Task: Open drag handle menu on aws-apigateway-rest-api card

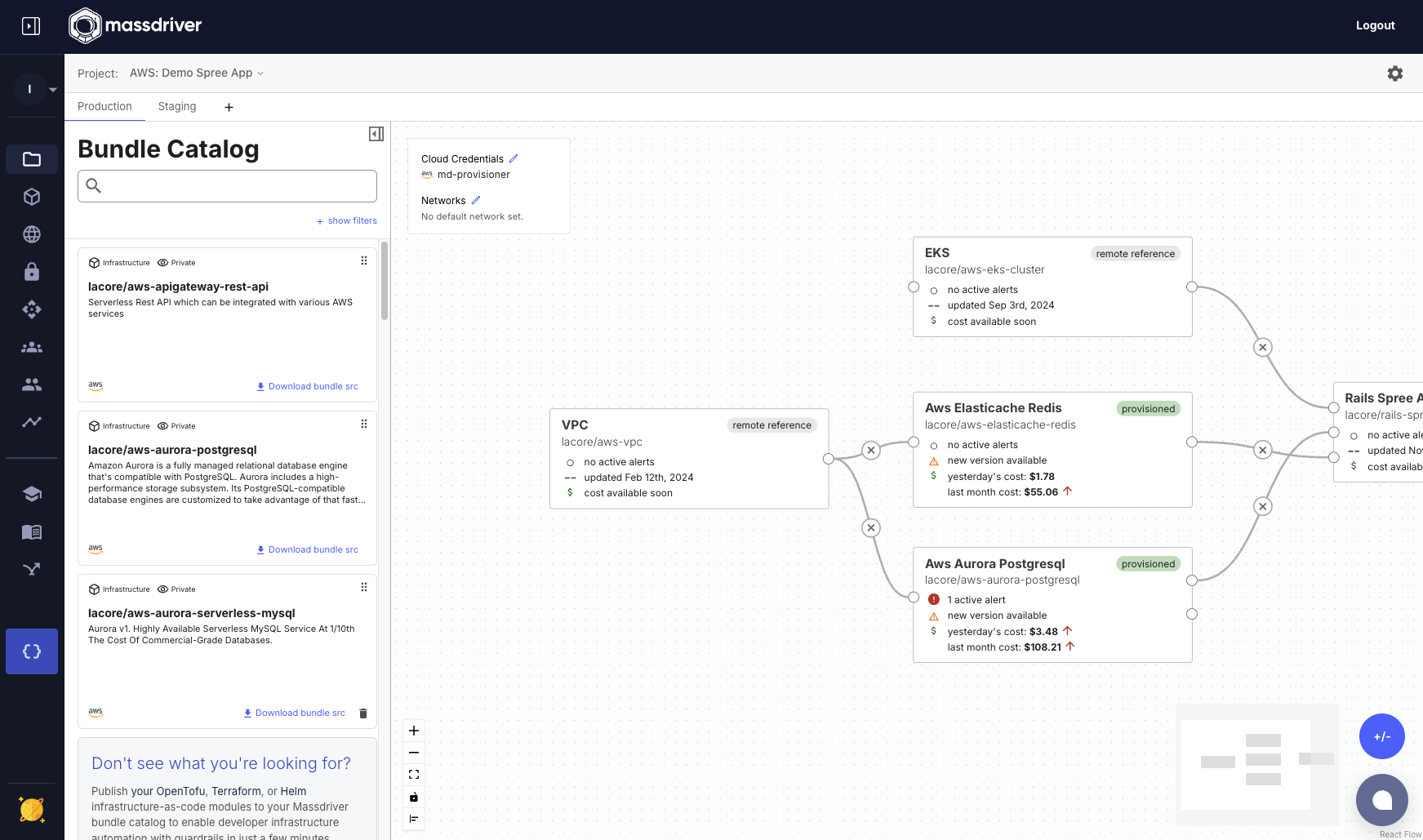Action: pos(364,260)
